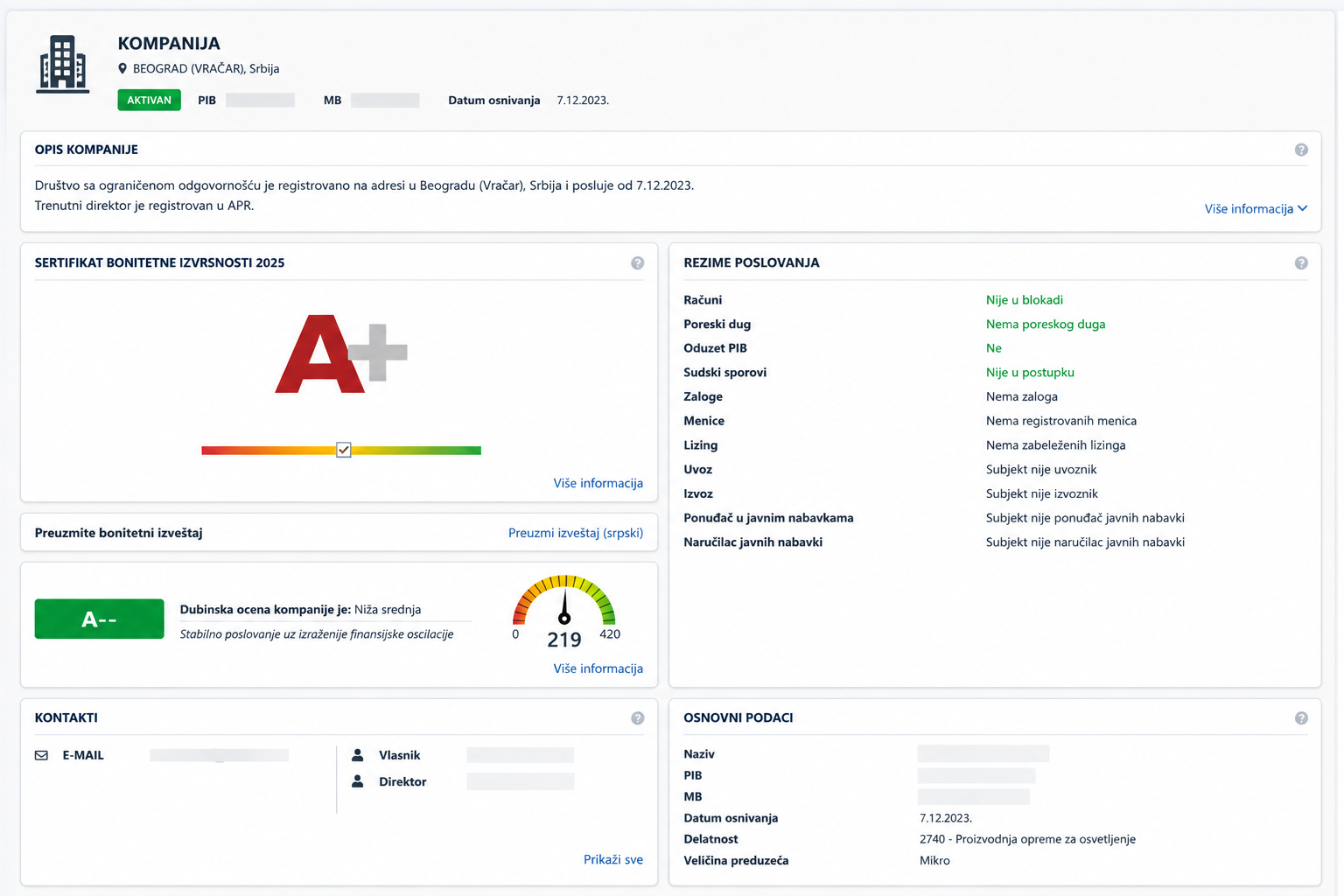Viewport: 1344px width, 896px height.
Task: Open Više informacija under score gauge
Action: (598, 668)
